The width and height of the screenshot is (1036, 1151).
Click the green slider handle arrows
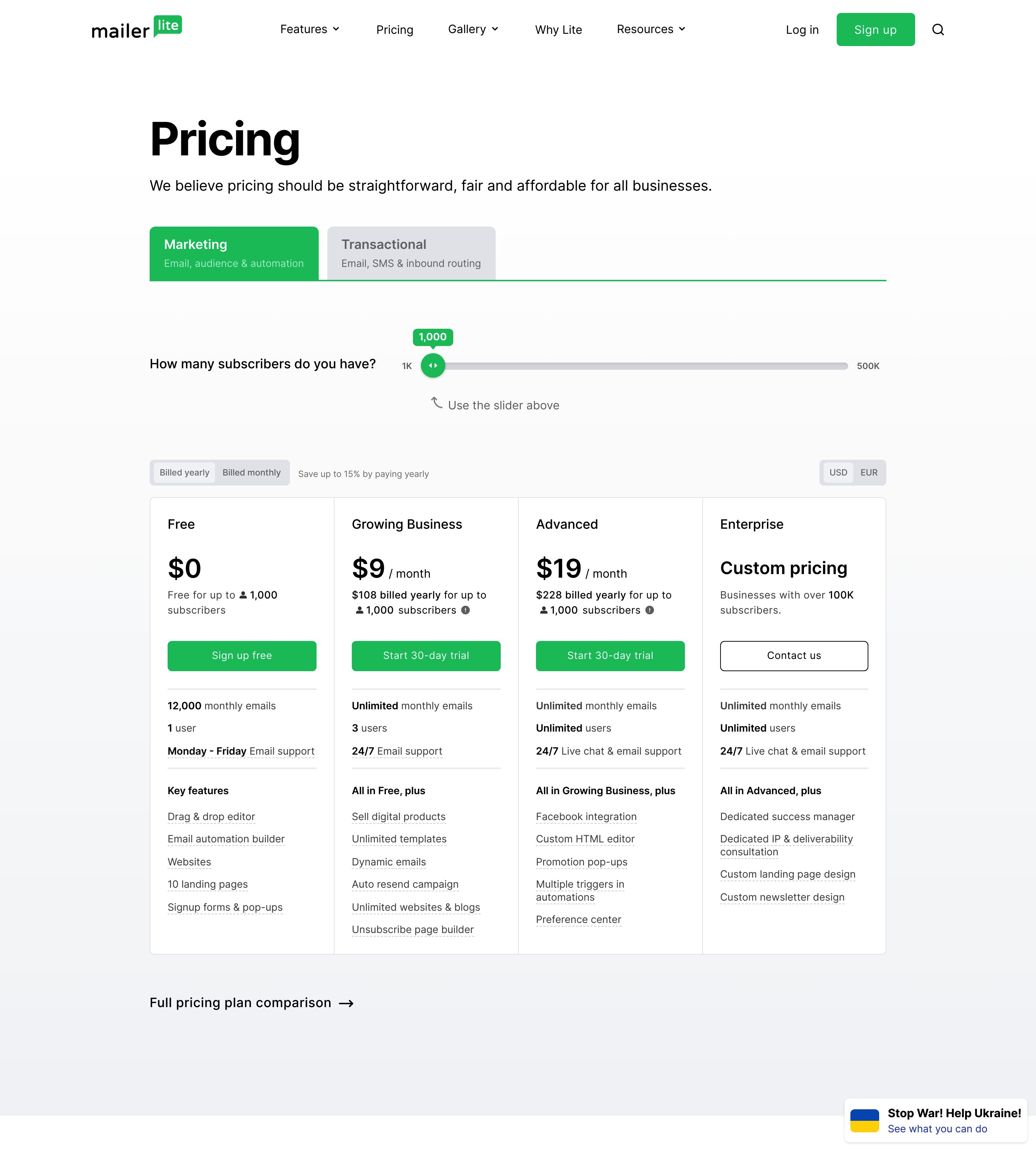click(433, 365)
